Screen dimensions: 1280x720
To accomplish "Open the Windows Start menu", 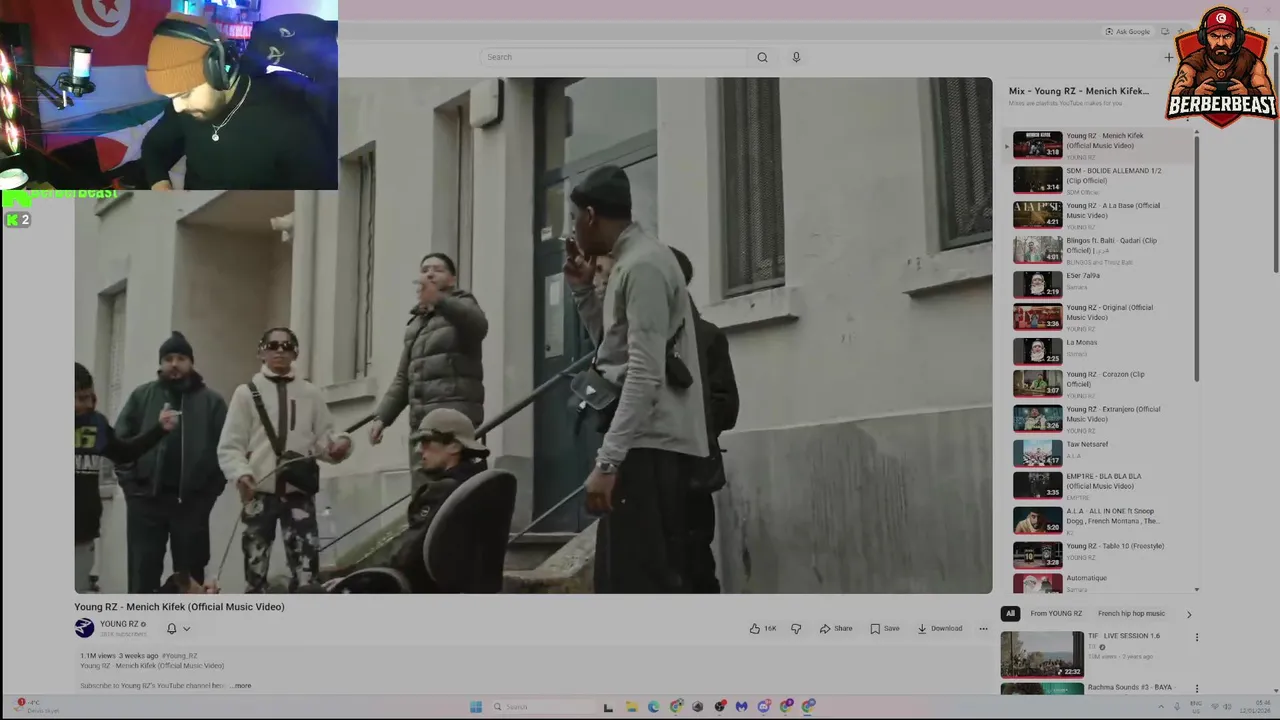I will click(476, 707).
